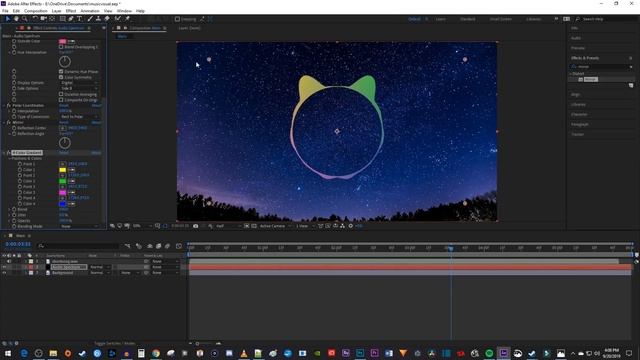Collapse the Polar Coordinates effect
The width and height of the screenshot is (640, 360).
tap(4, 105)
